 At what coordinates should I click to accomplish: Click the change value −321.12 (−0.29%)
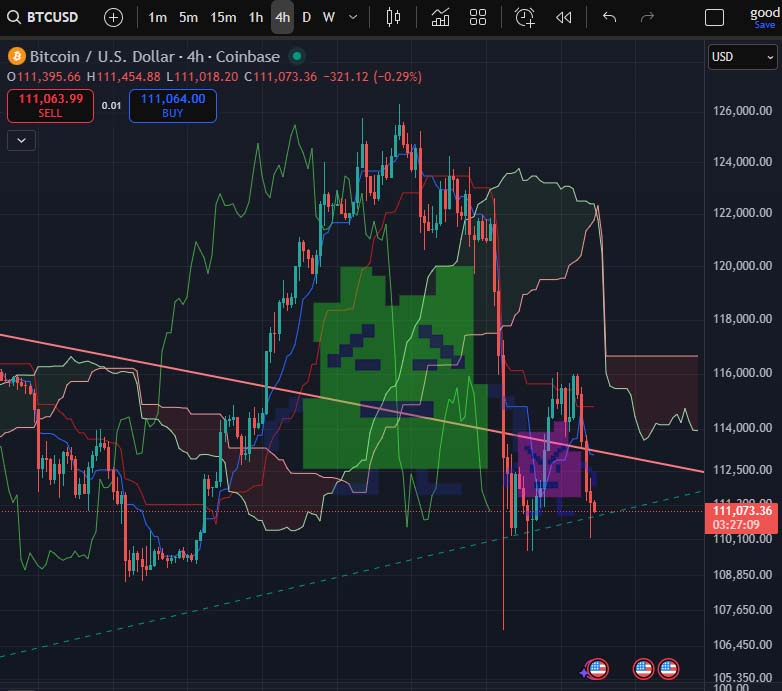tap(373, 77)
